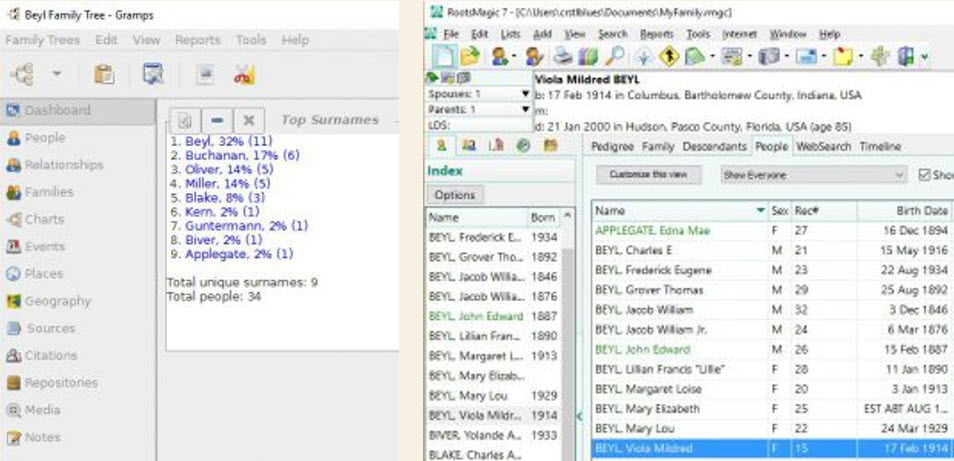
Task: Select family side panel tab icon
Action: pos(468,146)
